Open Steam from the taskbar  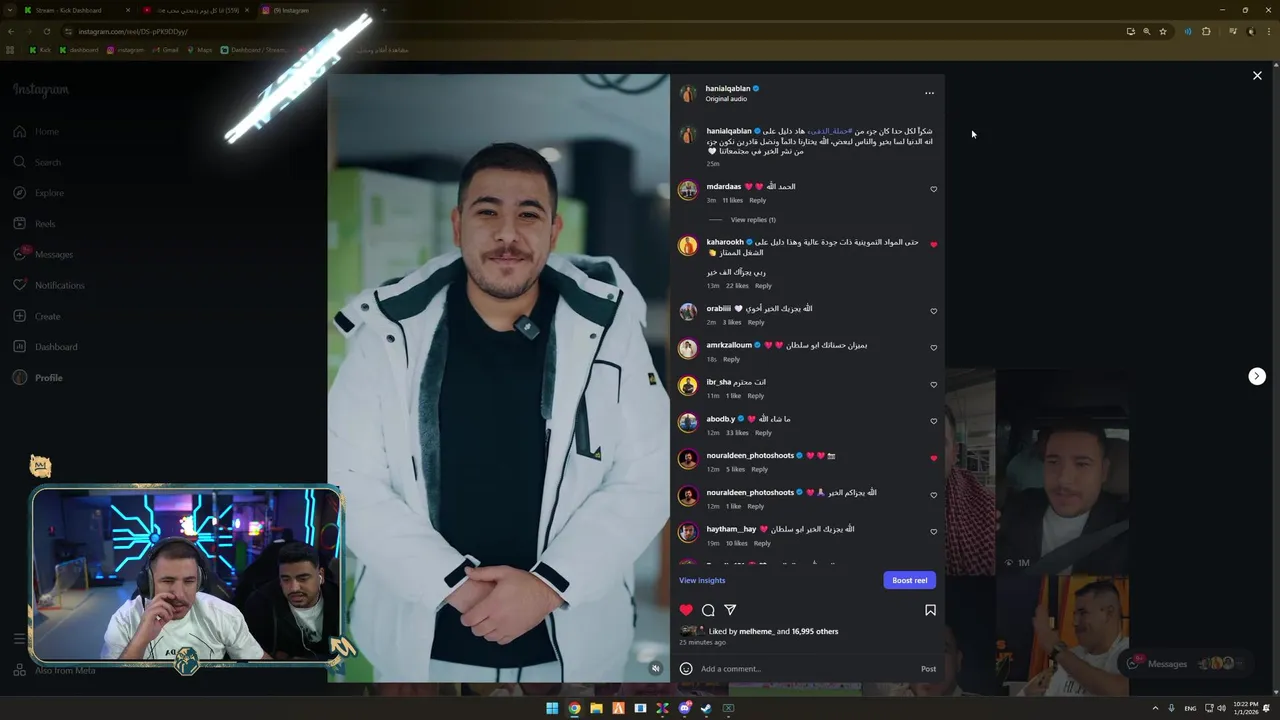706,708
